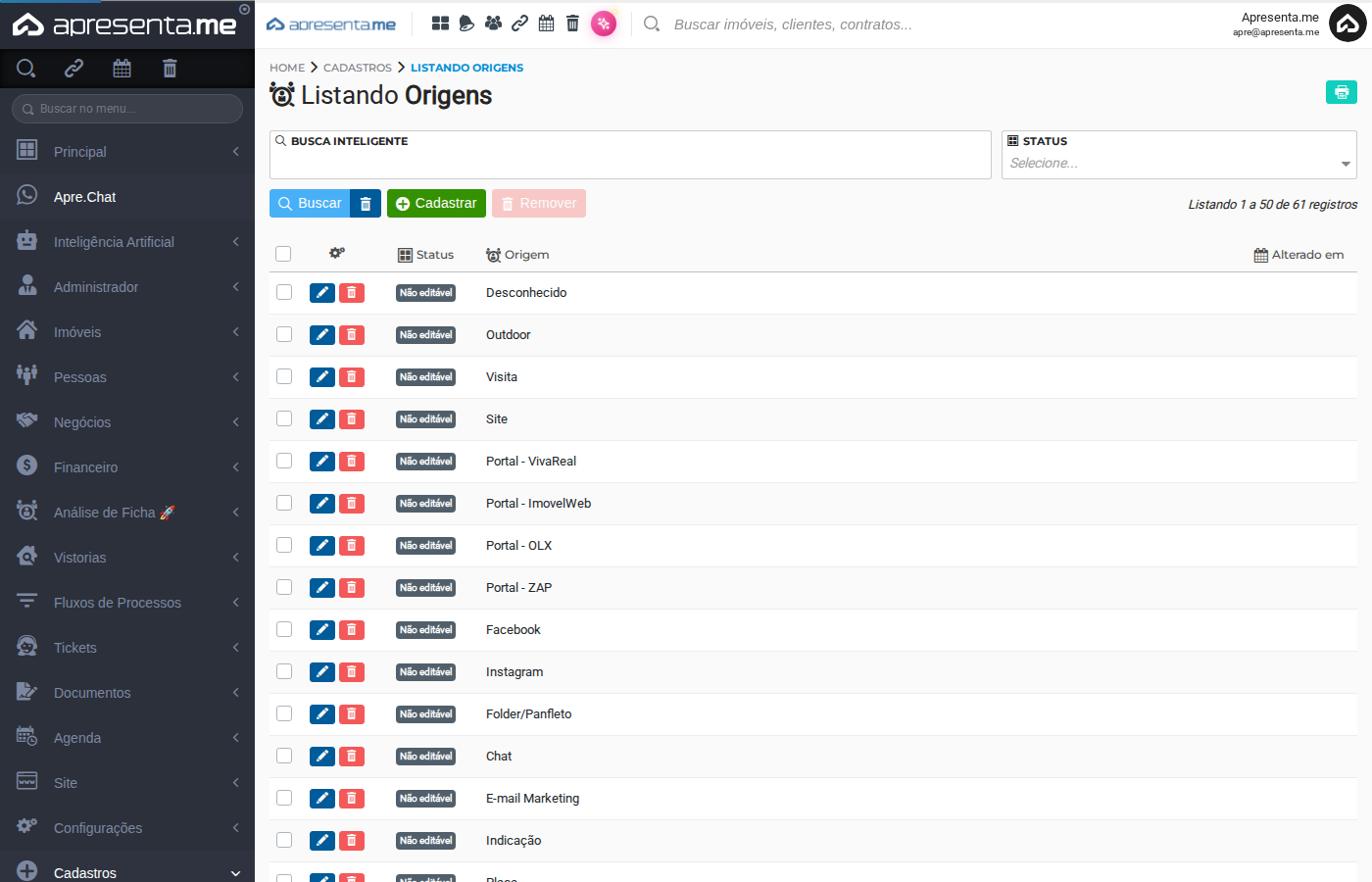The image size is (1372, 882).
Task: Open the Vistorias sidebar menu
Action: click(127, 558)
